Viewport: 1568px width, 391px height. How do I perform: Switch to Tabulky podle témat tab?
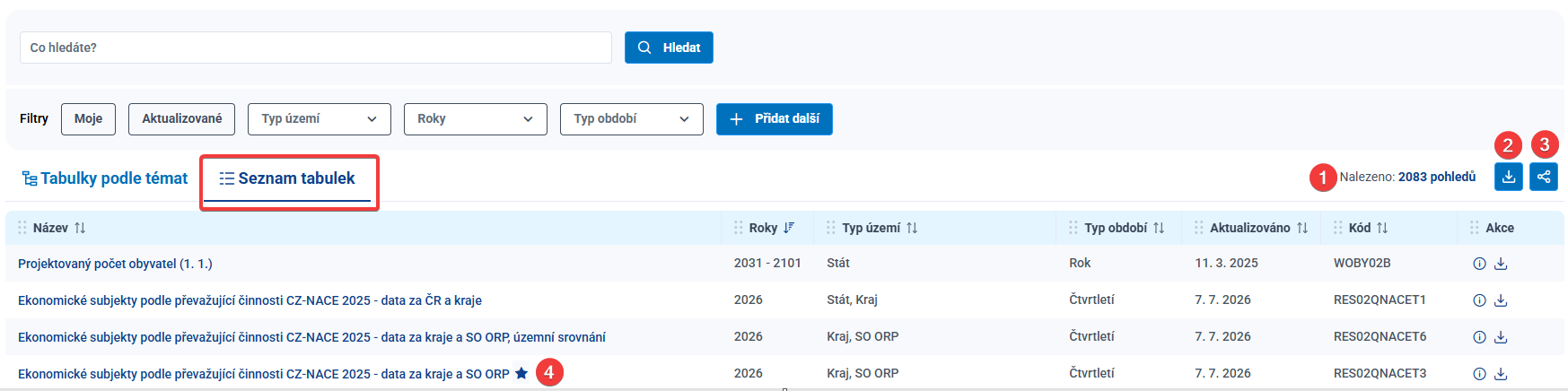pos(105,178)
